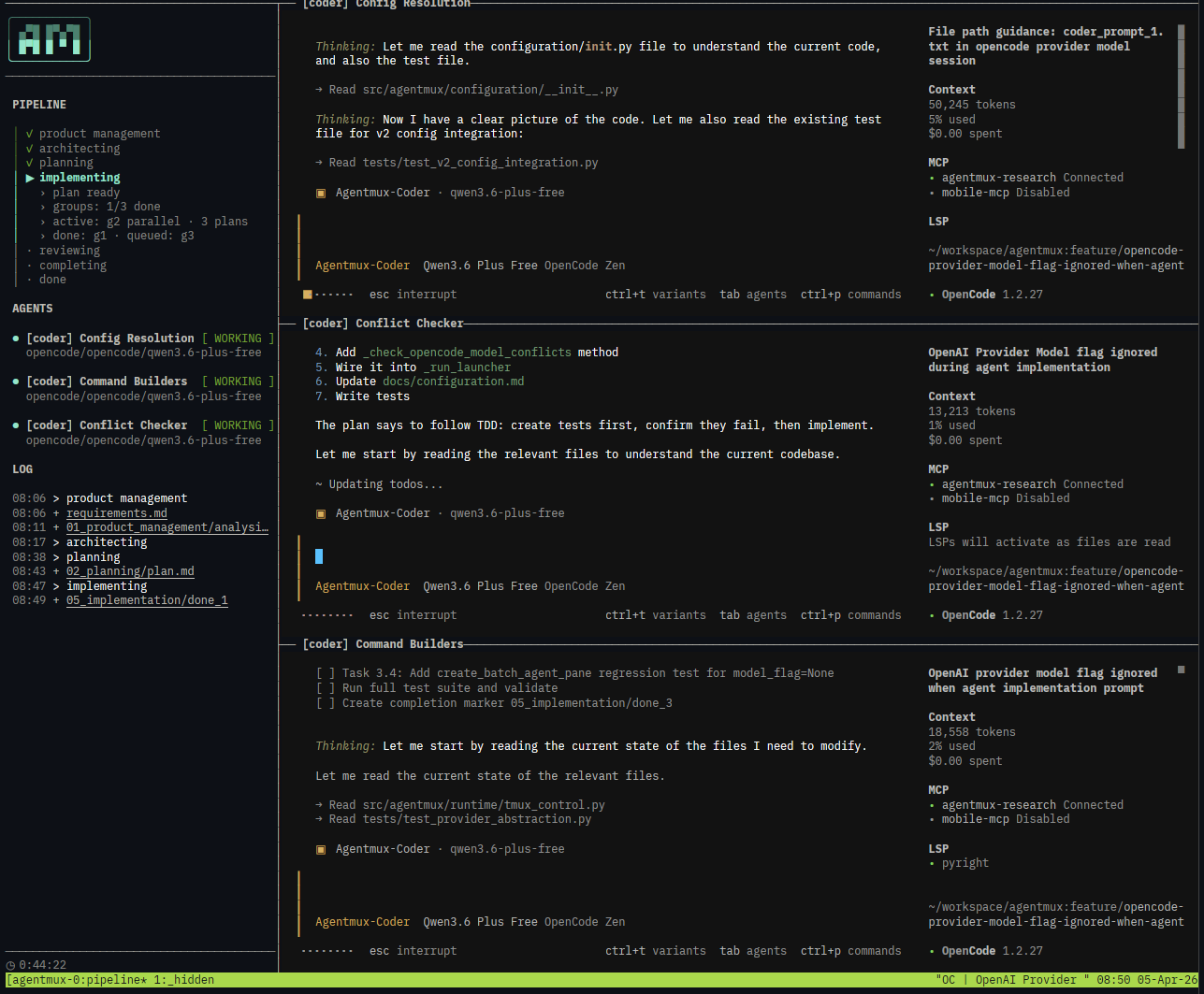Click the orange spinner icon near esc interrupt

(307, 294)
